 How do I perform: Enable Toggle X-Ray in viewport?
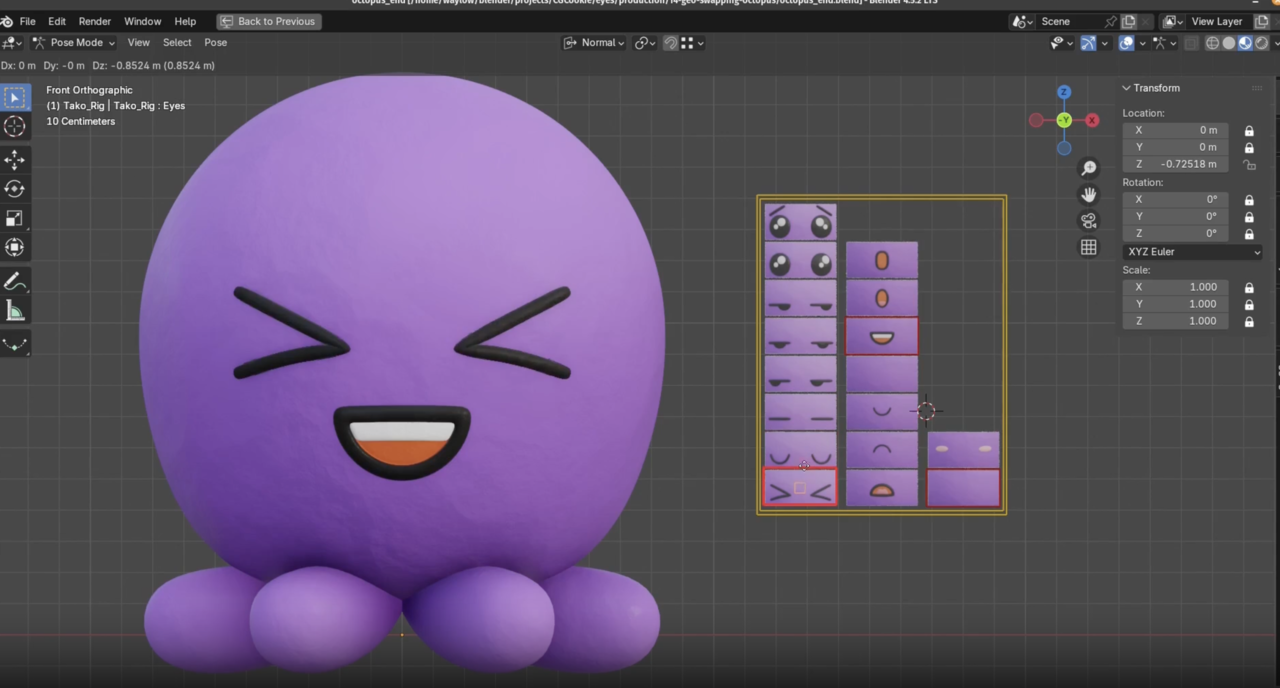(x=1190, y=42)
